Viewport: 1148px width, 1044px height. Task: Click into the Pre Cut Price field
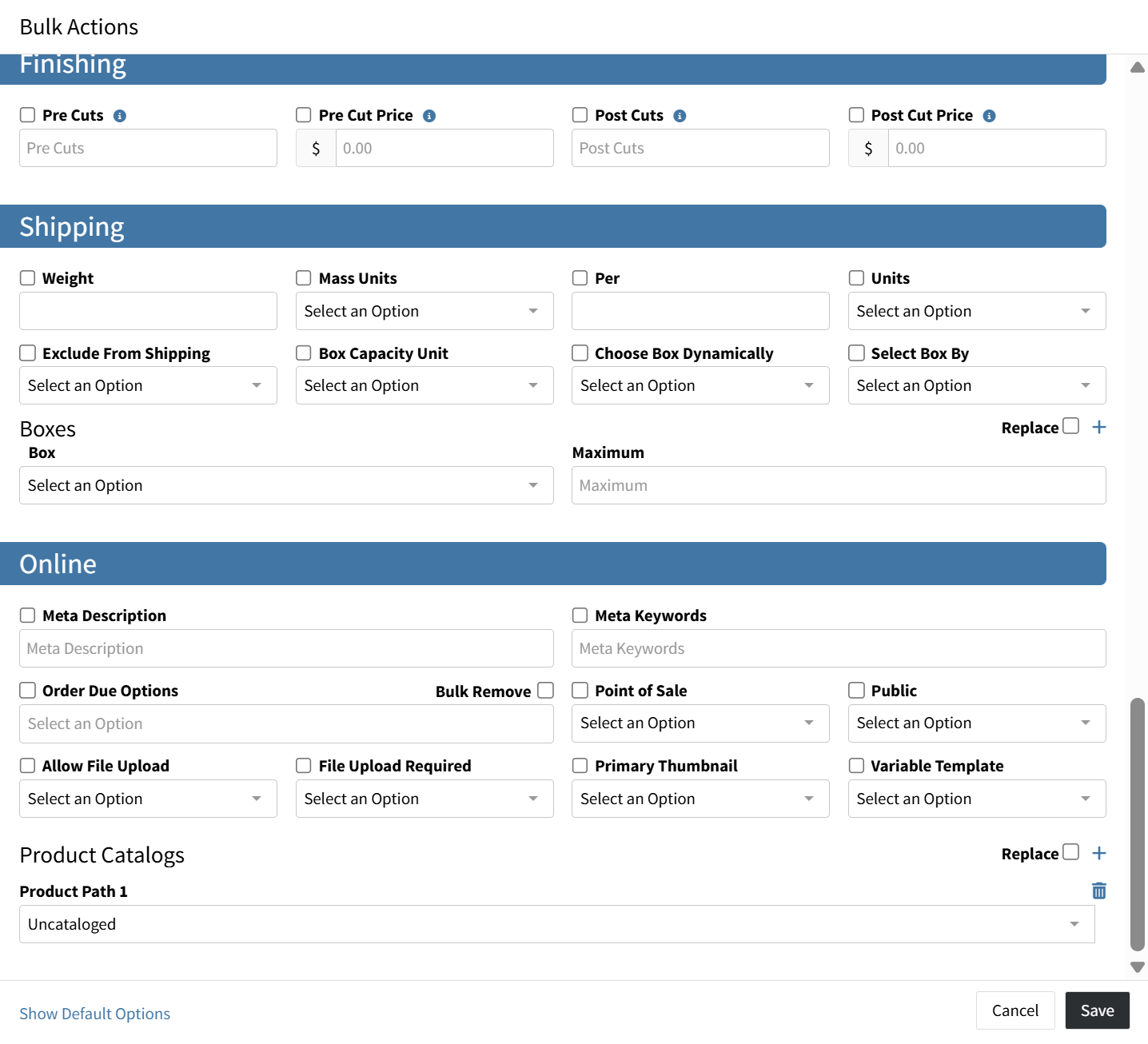(444, 148)
